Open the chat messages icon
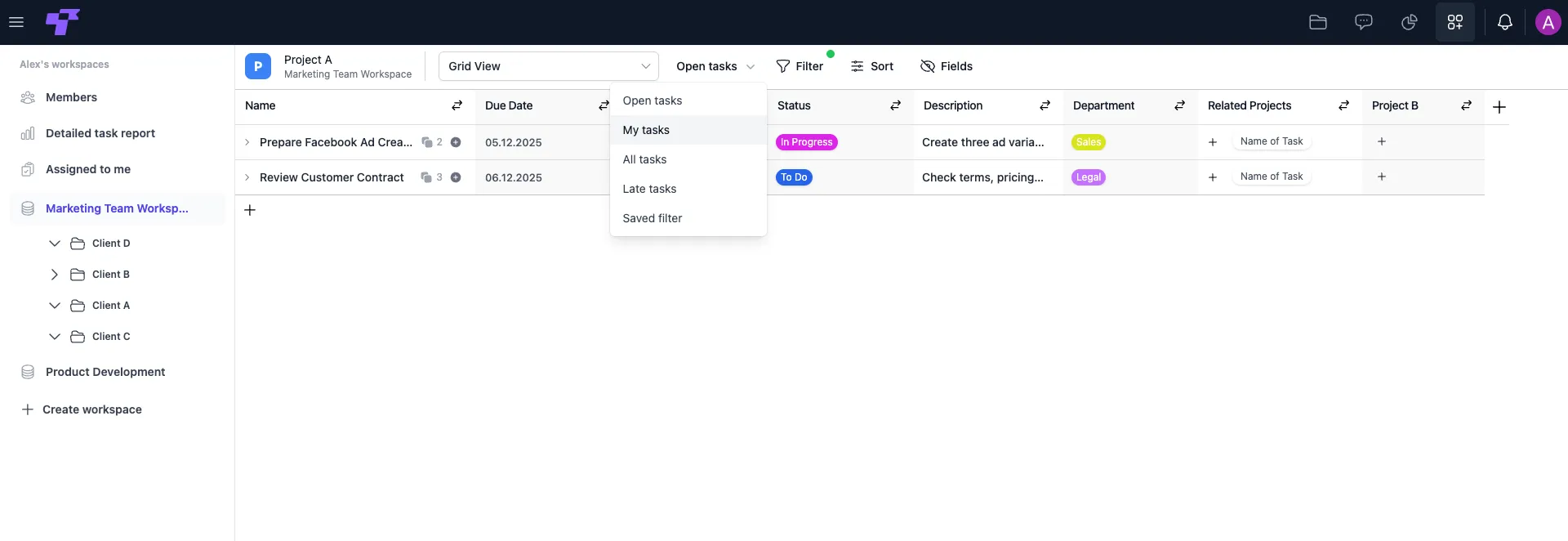The image size is (1568, 541). point(1364,22)
